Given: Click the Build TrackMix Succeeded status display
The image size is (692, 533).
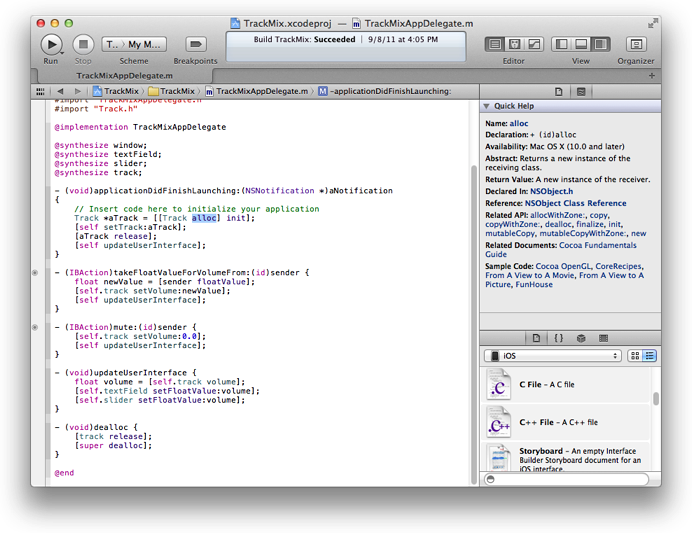Looking at the screenshot, I should (346, 46).
